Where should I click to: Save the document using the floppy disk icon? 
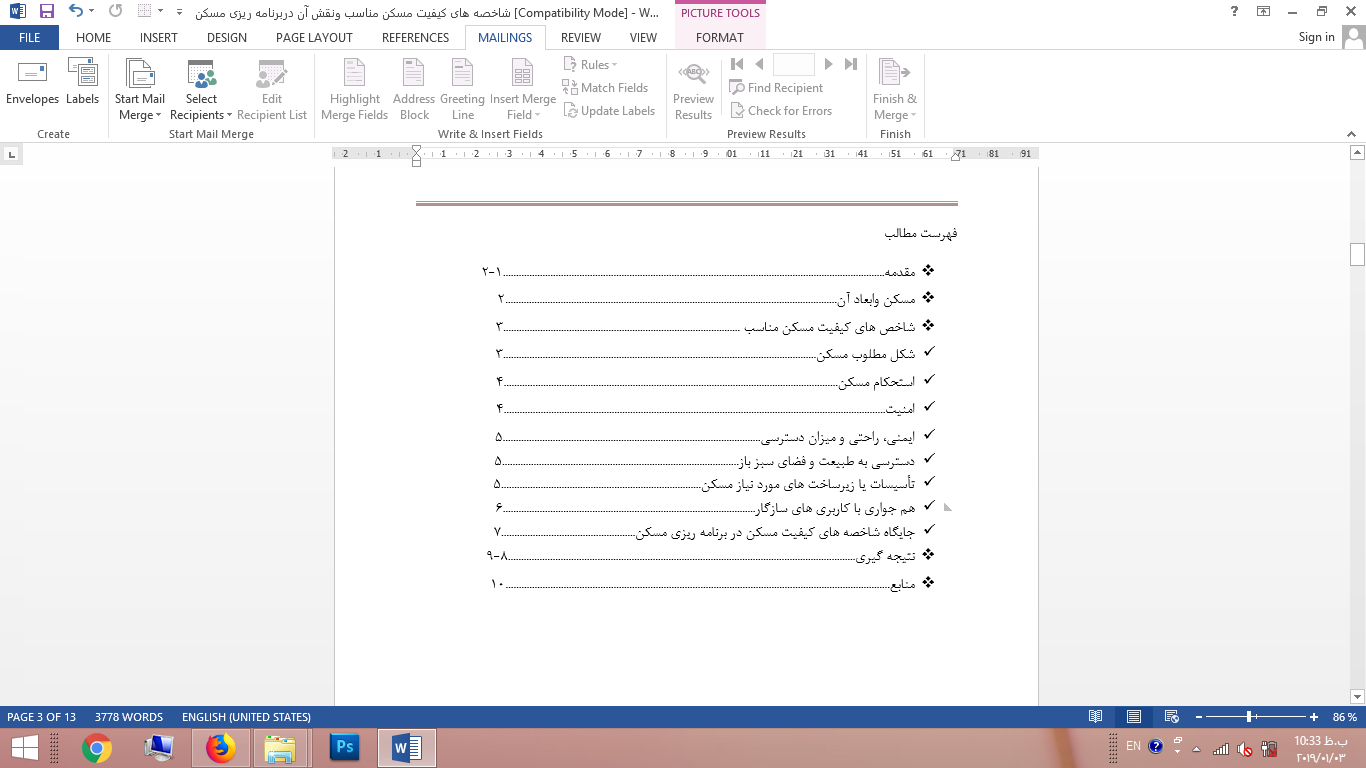tap(47, 12)
